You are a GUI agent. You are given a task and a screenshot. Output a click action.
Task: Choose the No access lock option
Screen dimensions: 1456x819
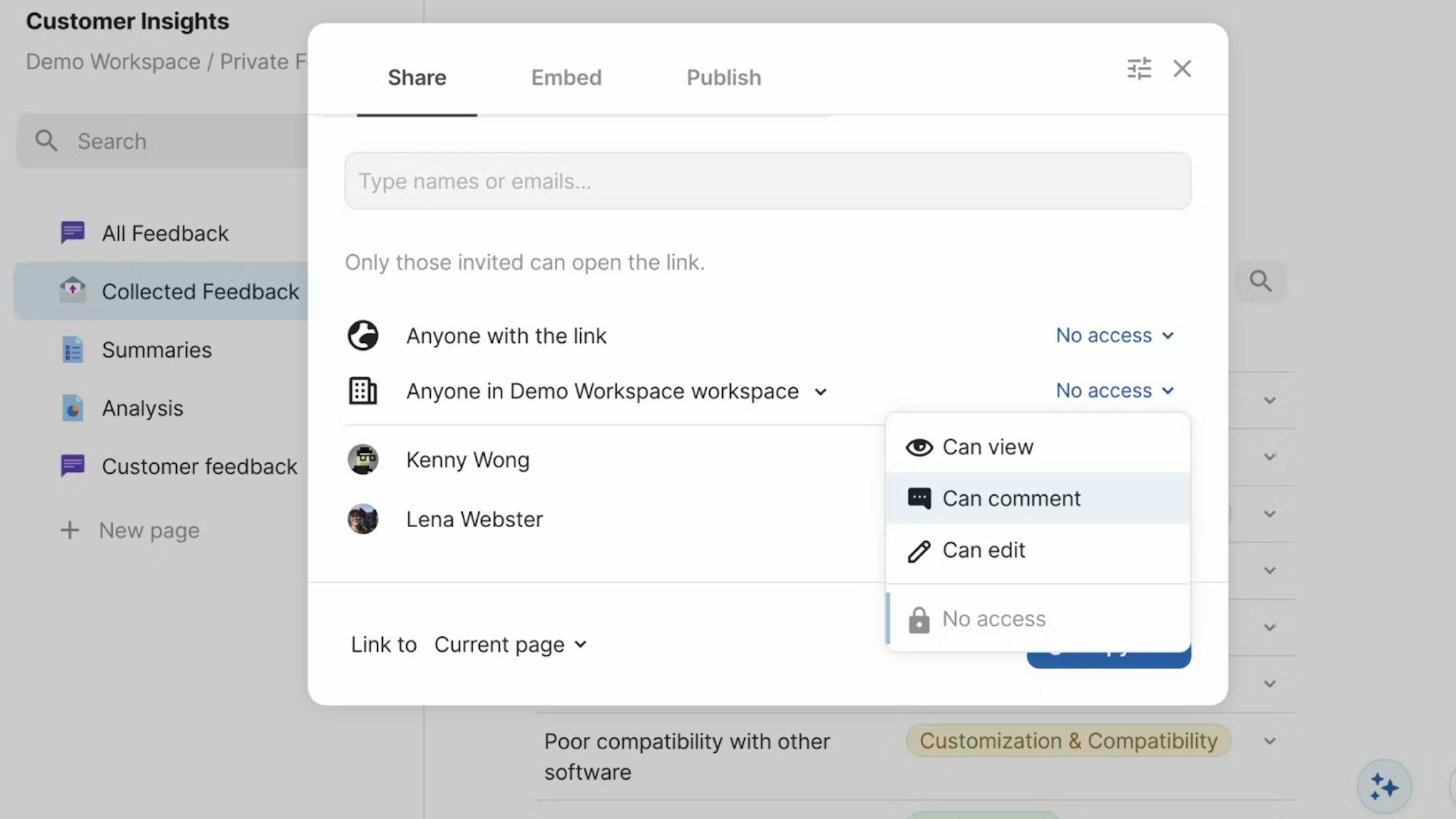993,619
